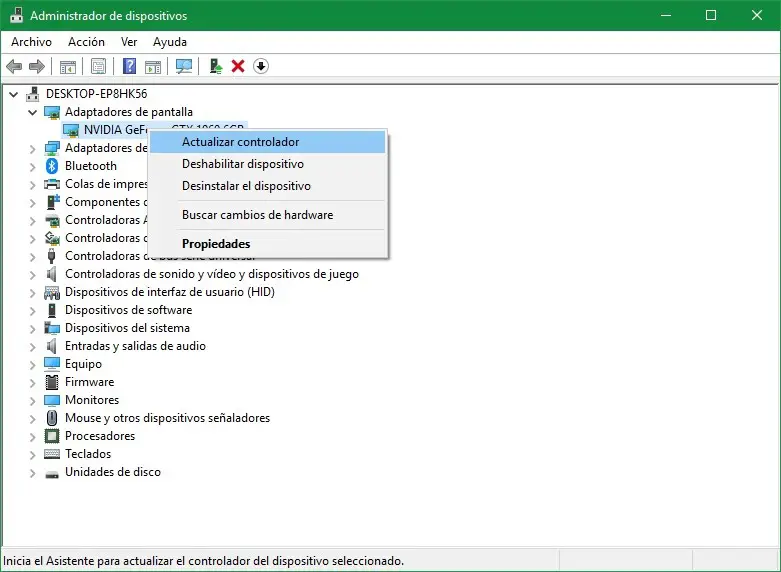The width and height of the screenshot is (781, 572).
Task: Select the Adaptadores de pantalla label
Action: (x=129, y=112)
